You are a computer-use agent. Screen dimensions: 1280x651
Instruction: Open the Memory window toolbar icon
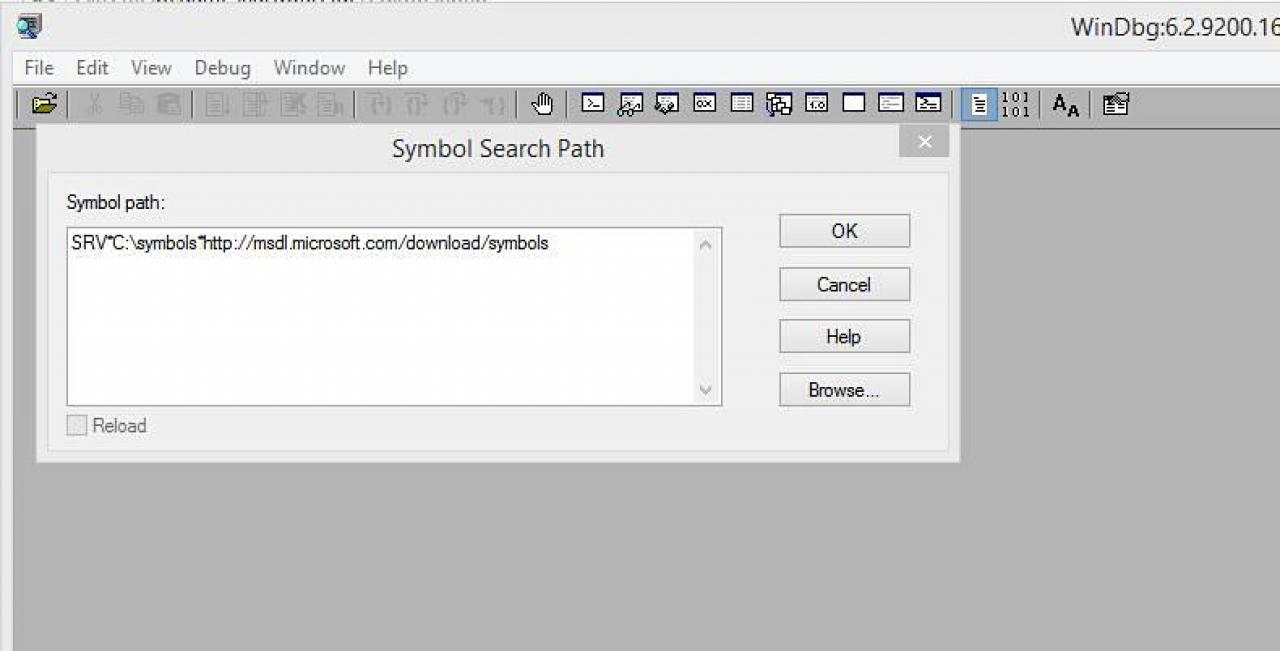pos(742,103)
